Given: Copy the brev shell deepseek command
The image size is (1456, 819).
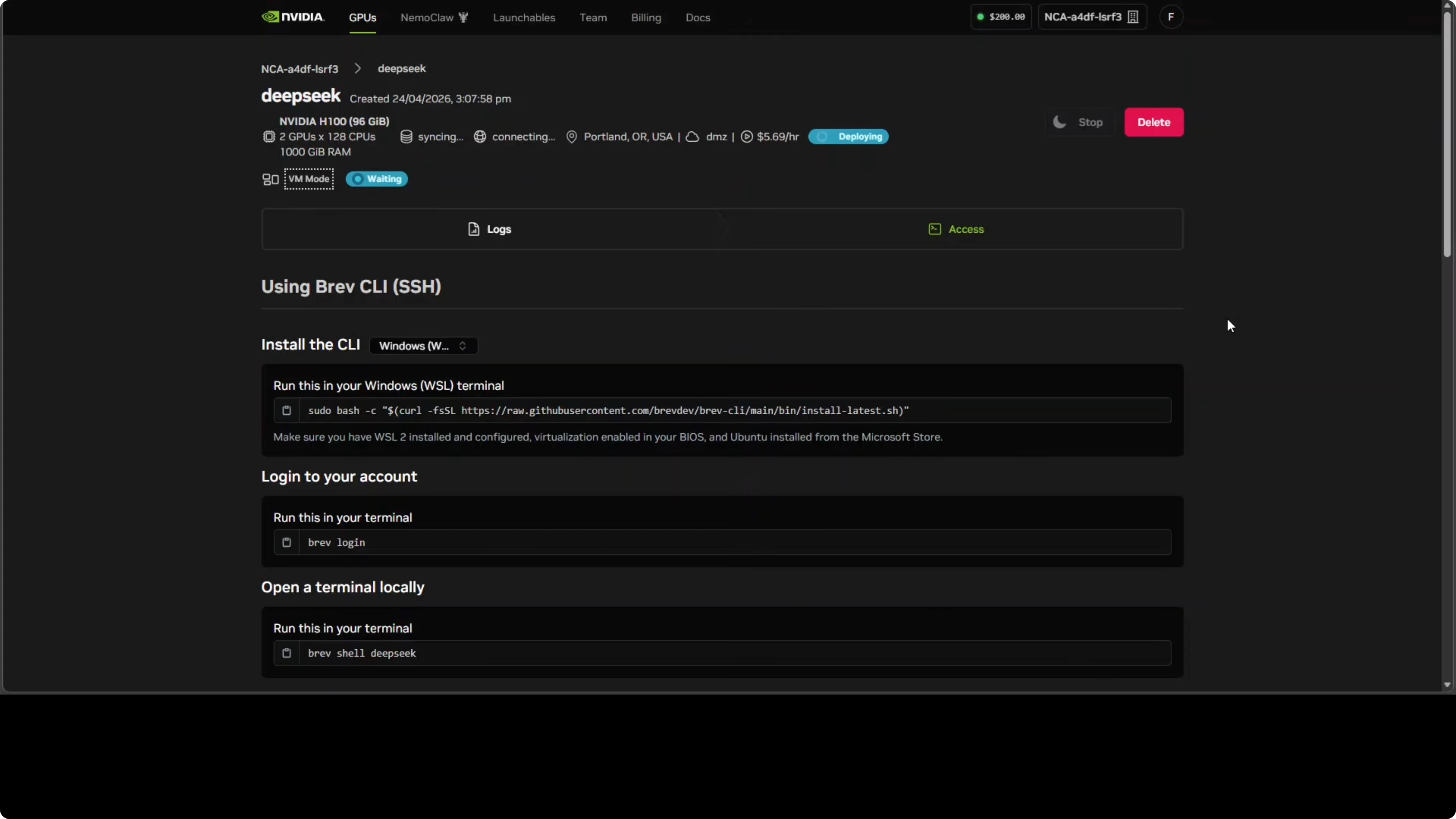Looking at the screenshot, I should tap(286, 653).
